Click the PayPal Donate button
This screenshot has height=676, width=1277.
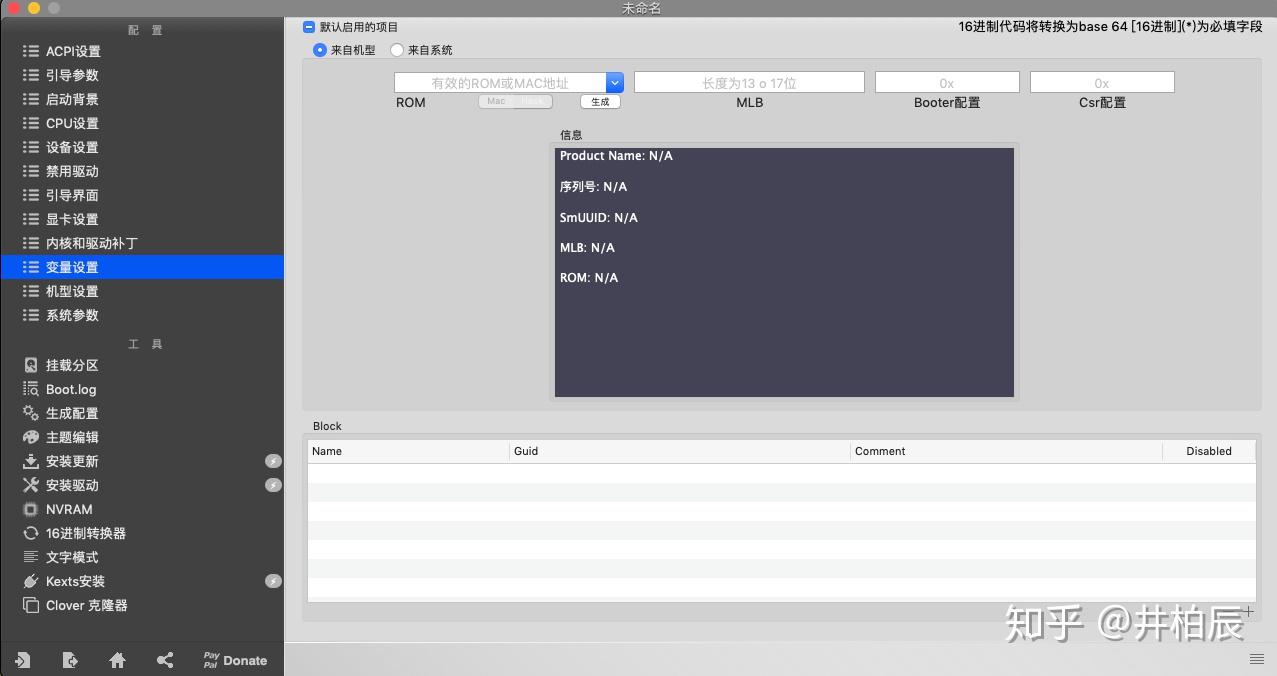(x=234, y=660)
